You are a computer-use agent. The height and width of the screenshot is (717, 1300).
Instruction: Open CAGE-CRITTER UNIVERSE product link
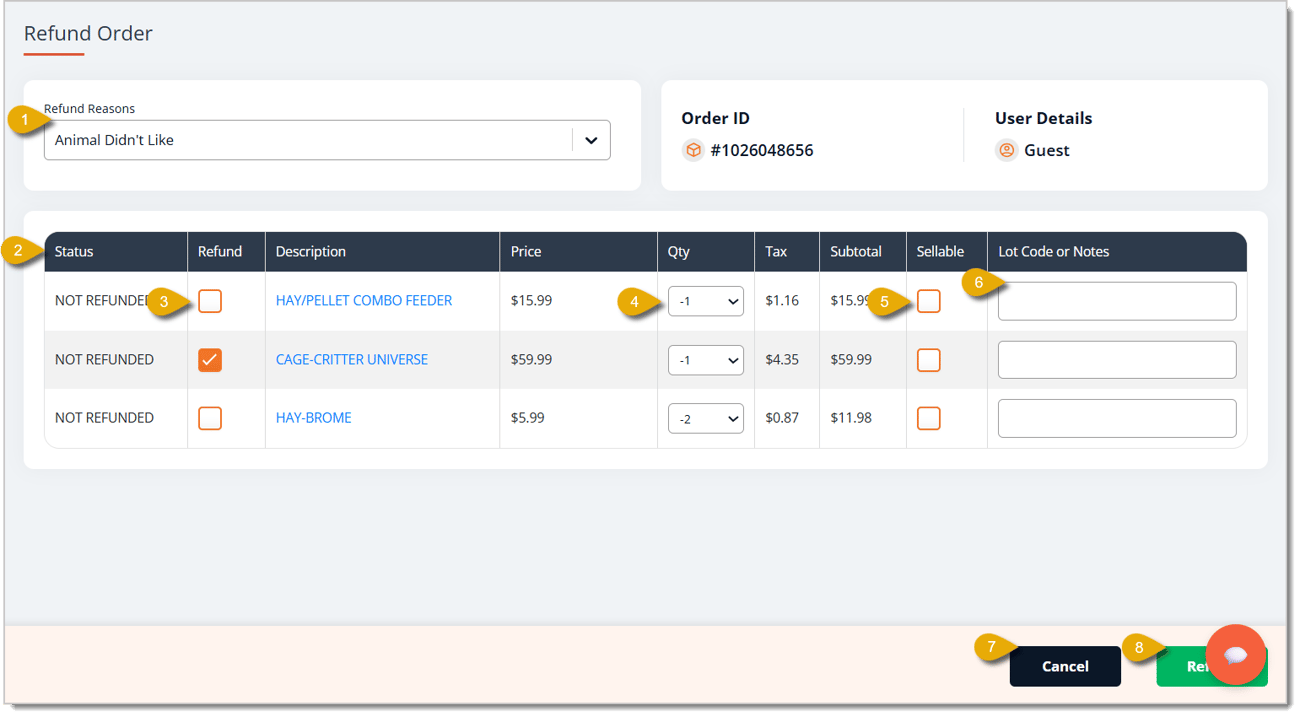pos(352,359)
